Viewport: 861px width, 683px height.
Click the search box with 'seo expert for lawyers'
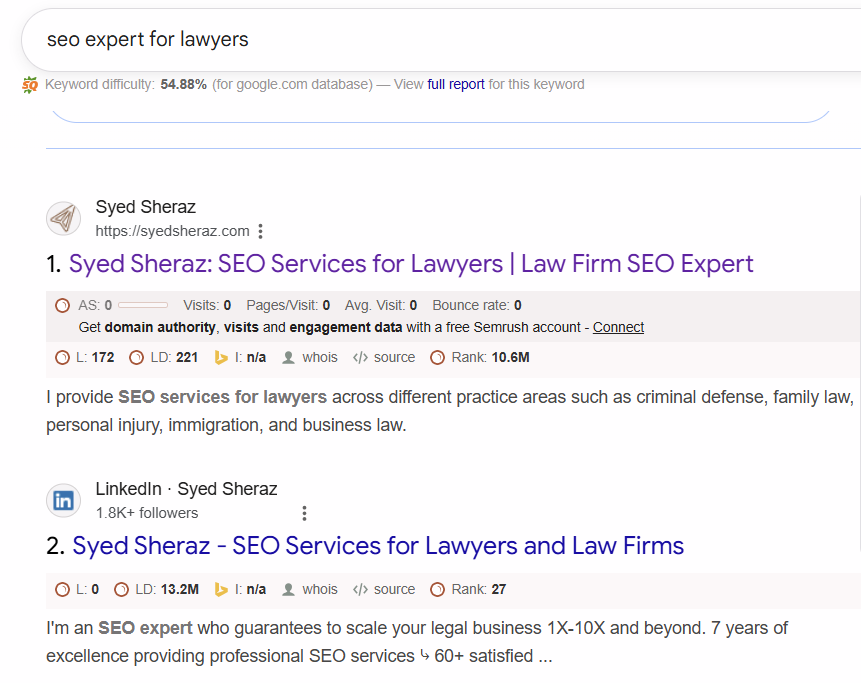point(441,40)
